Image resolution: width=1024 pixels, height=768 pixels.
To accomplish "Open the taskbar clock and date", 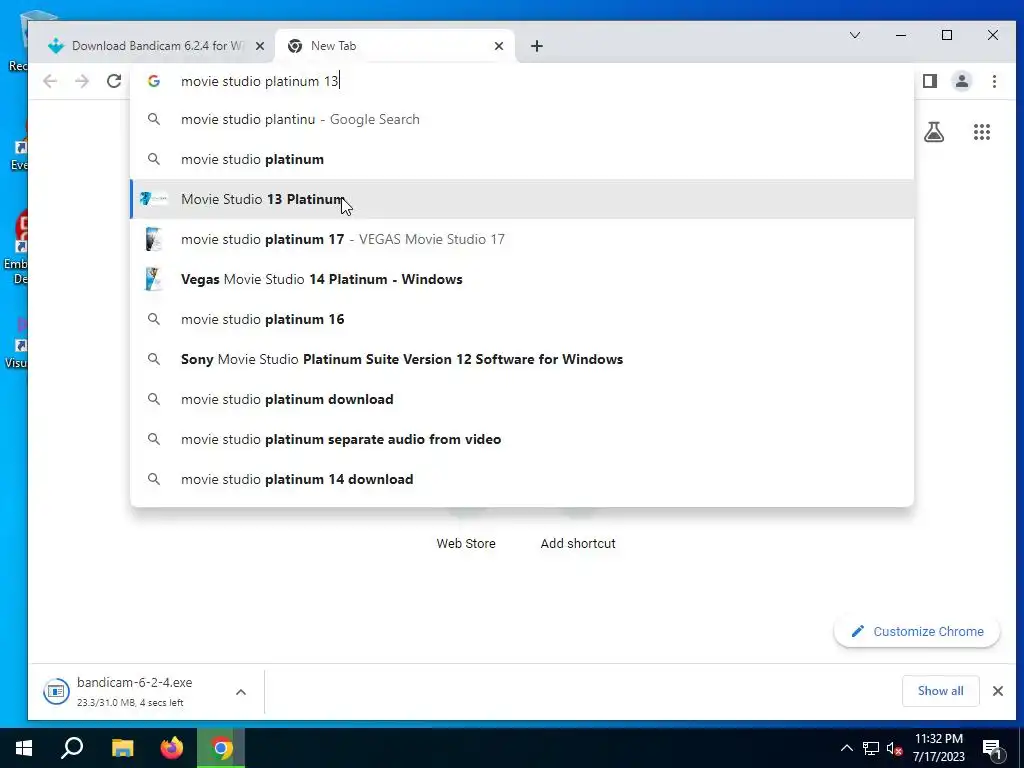I will (938, 748).
